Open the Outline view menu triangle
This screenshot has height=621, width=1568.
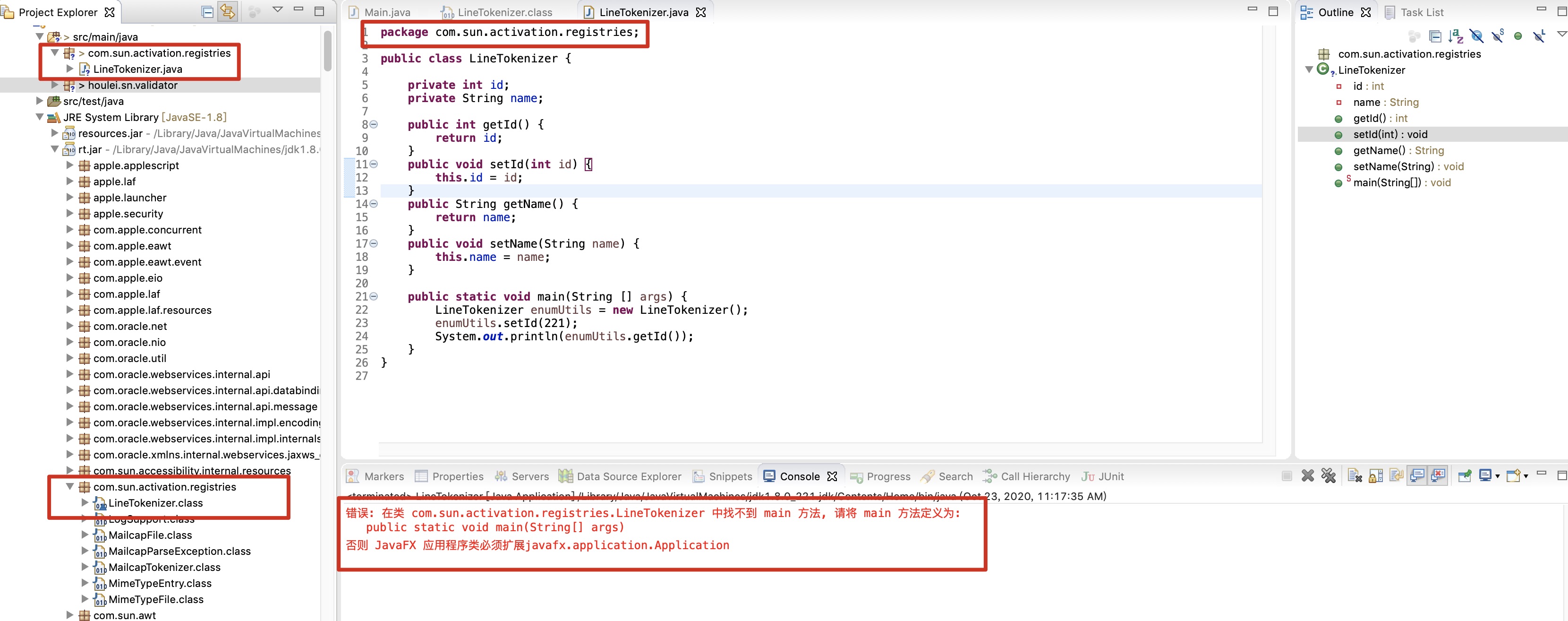(1561, 34)
